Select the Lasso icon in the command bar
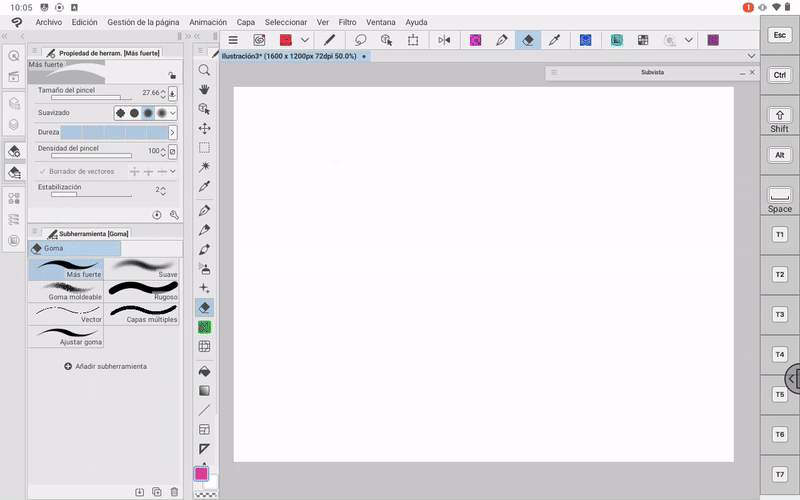Screen dimensions: 800x500 point(360,40)
